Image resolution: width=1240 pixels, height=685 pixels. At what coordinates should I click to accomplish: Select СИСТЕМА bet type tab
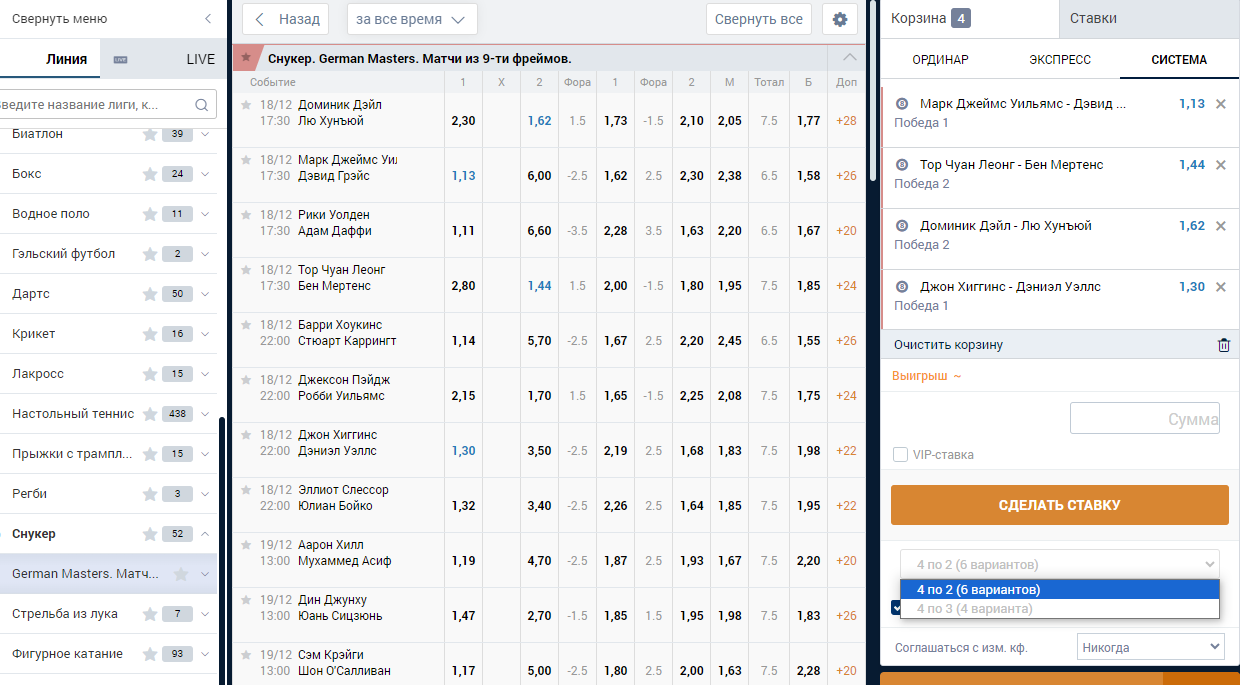point(1179,60)
